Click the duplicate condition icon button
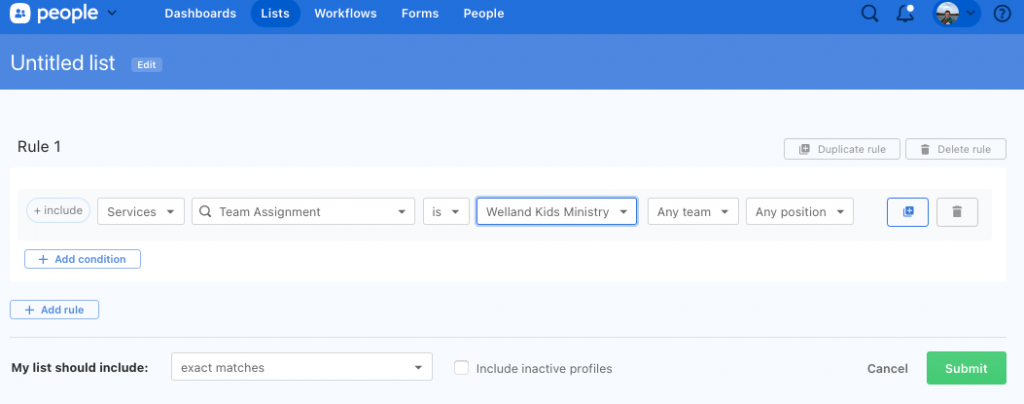The width and height of the screenshot is (1024, 404). click(907, 212)
